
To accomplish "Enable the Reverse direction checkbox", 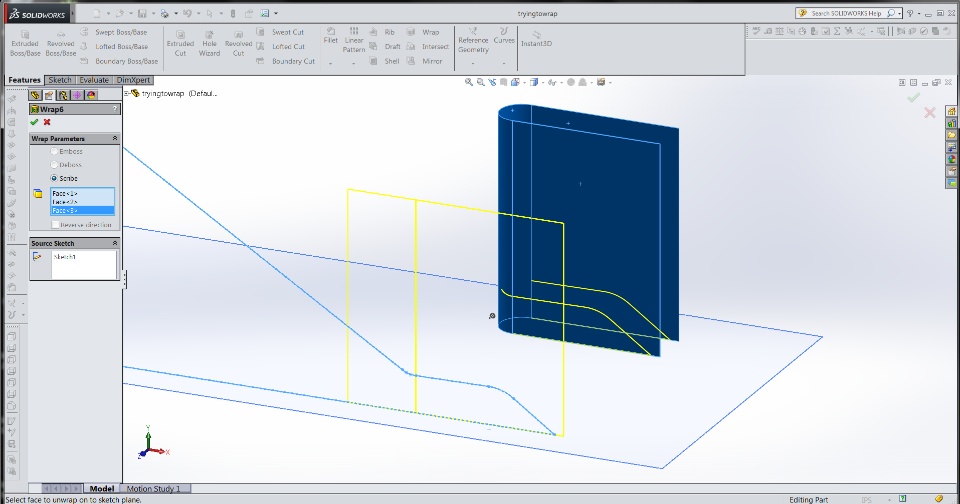I will click(x=55, y=225).
